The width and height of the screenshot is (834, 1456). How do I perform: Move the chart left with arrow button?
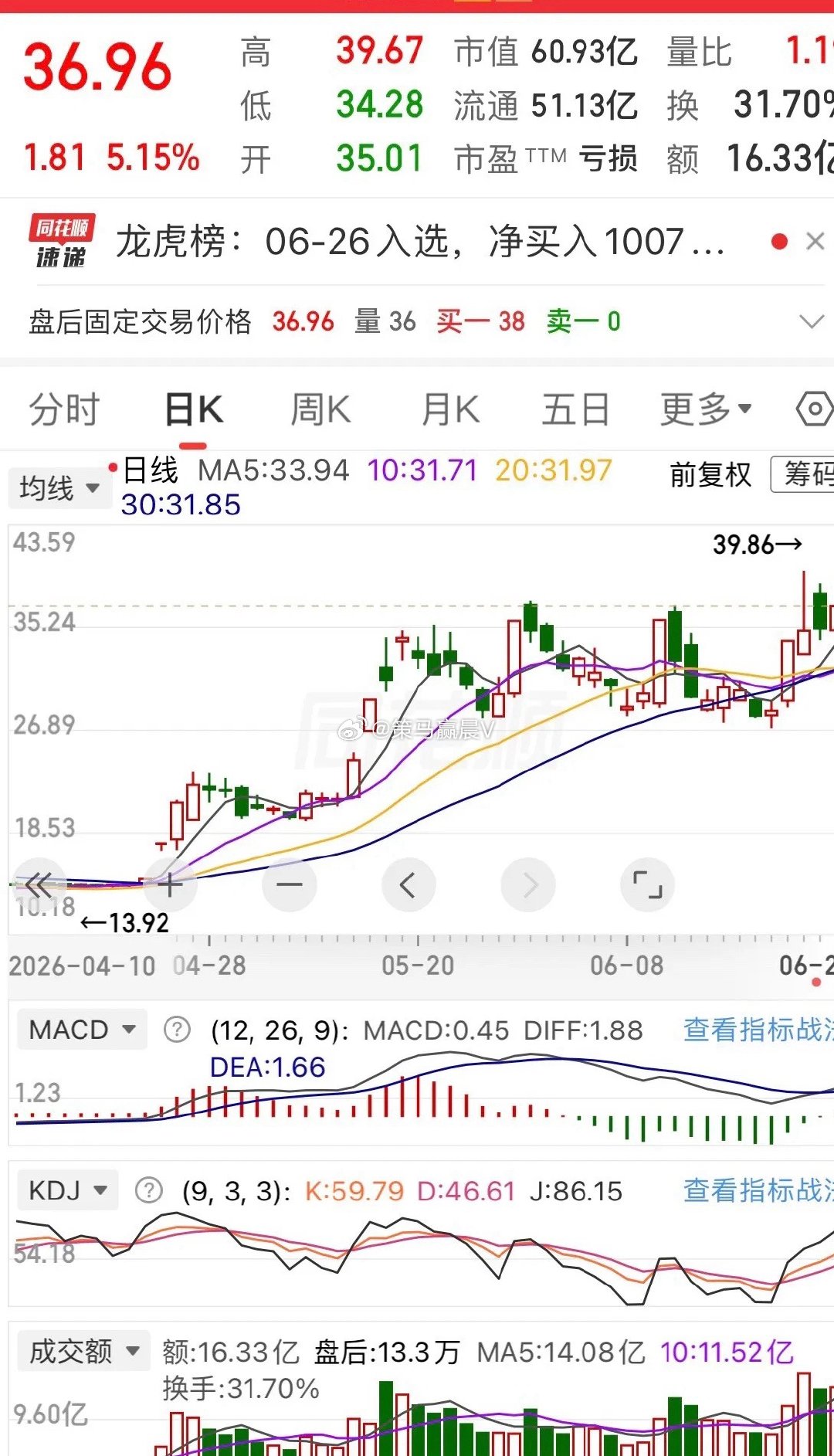tap(409, 884)
